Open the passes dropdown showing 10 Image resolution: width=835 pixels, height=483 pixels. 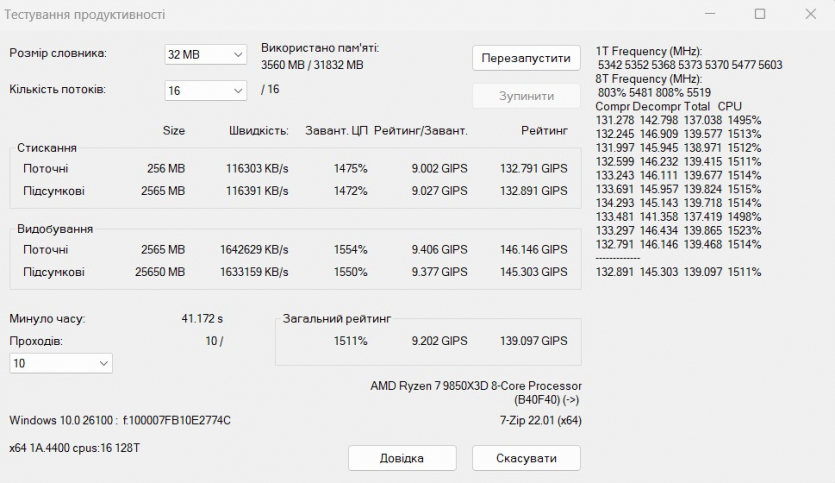[x=61, y=364]
